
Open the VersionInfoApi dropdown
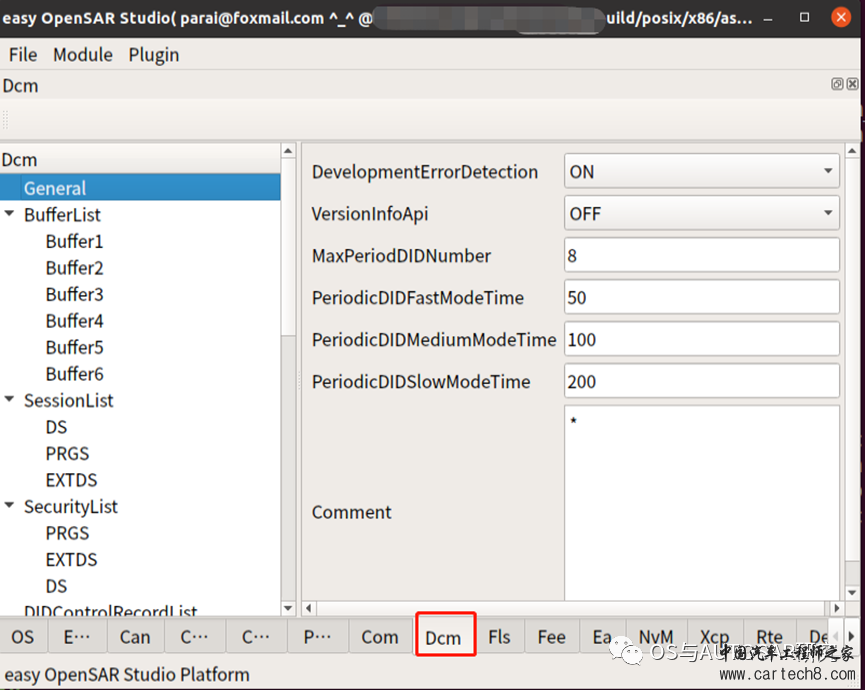(702, 213)
